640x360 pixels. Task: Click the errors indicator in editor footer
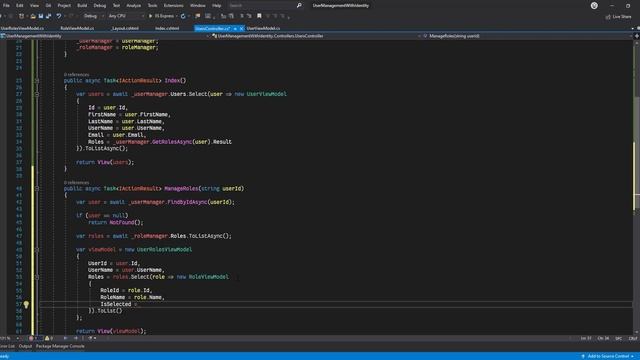click(33, 338)
